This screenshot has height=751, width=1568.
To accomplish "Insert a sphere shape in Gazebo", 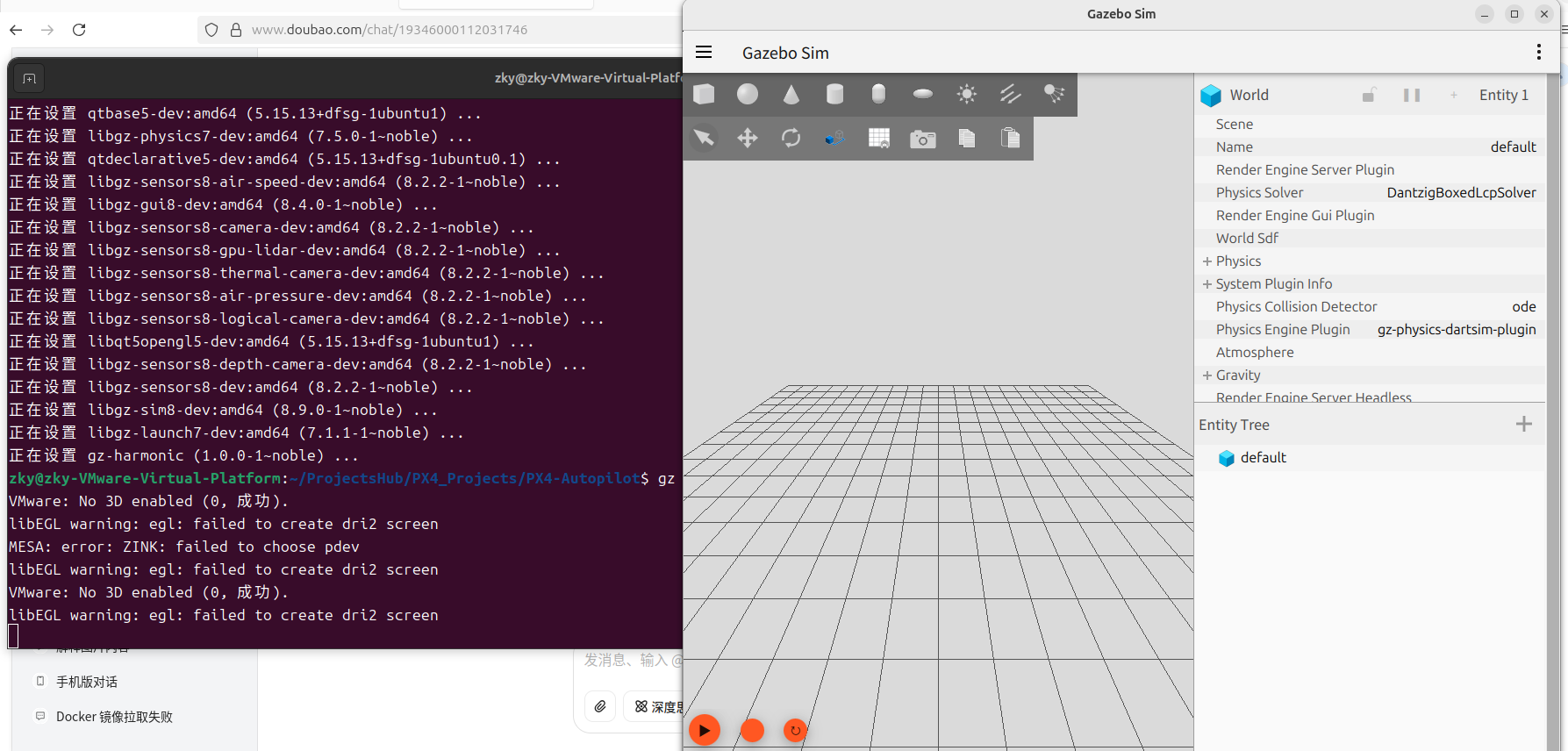I will point(748,94).
